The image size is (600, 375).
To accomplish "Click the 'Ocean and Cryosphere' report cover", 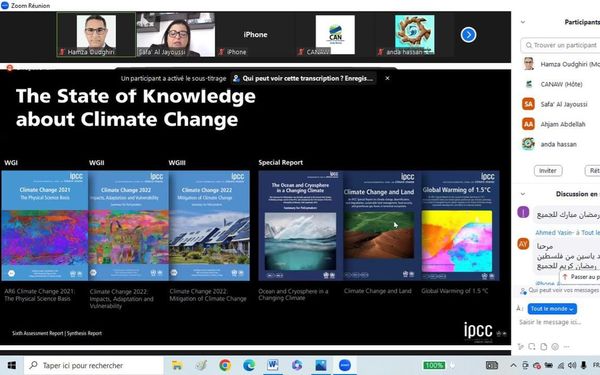I will [300, 226].
